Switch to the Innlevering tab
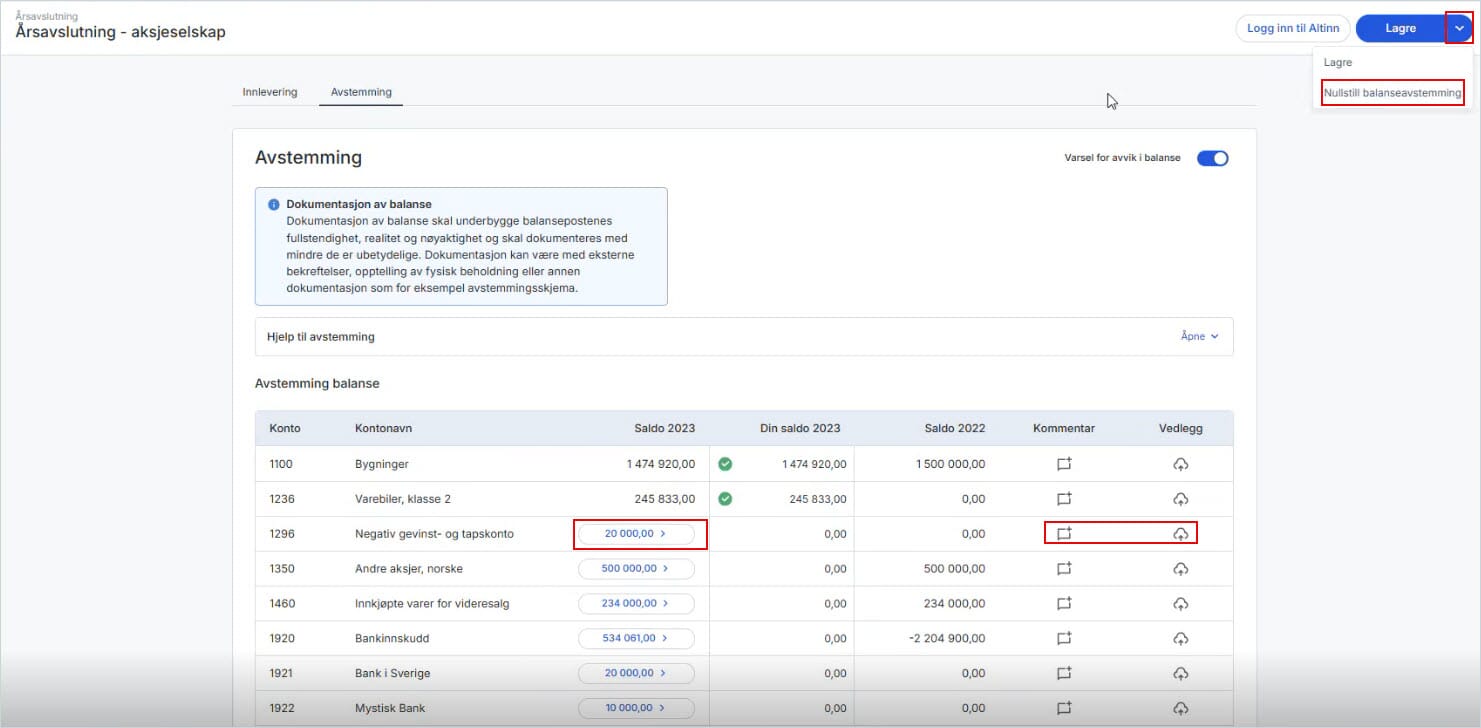 [x=270, y=92]
